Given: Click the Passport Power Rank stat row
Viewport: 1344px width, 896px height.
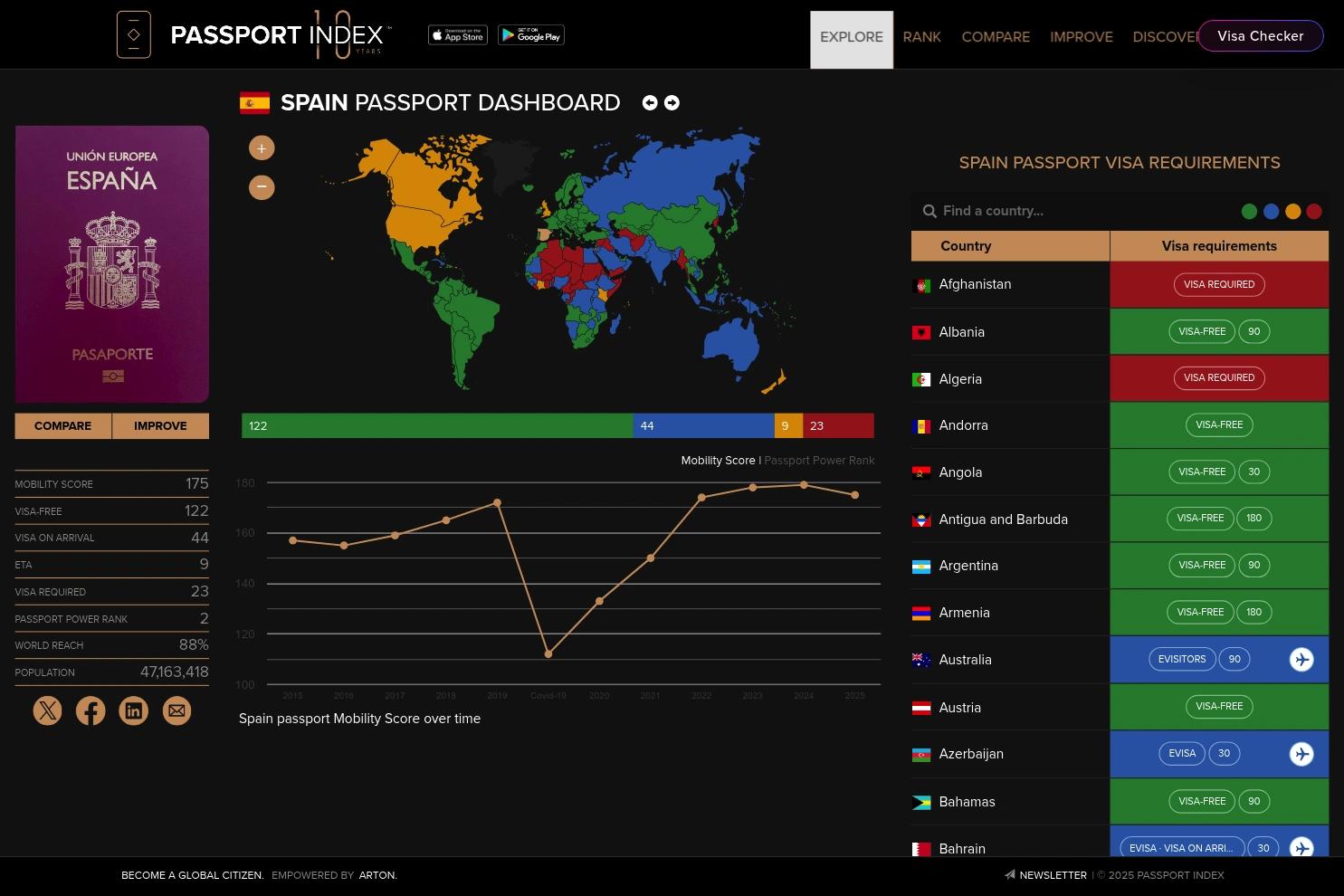Looking at the screenshot, I should [111, 619].
